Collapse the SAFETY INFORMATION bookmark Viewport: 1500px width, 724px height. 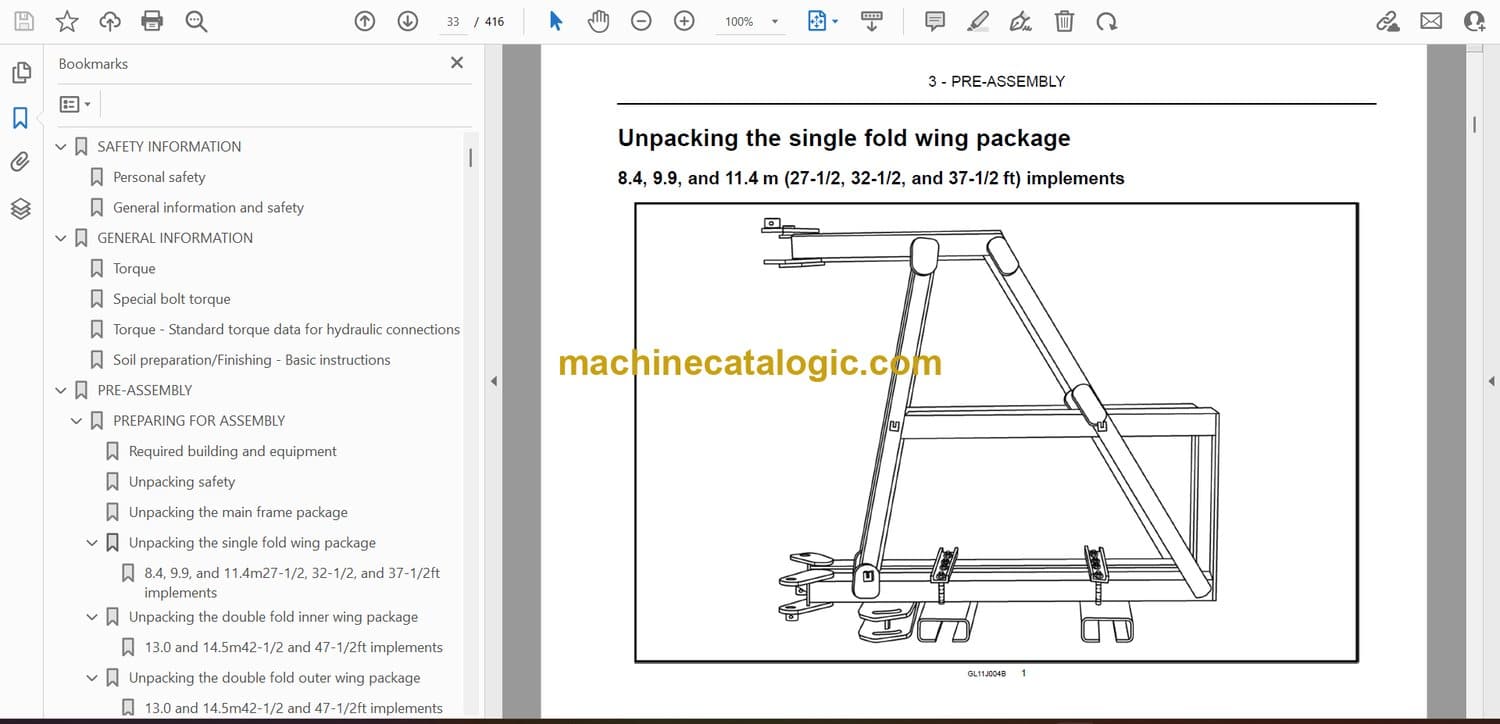click(62, 147)
